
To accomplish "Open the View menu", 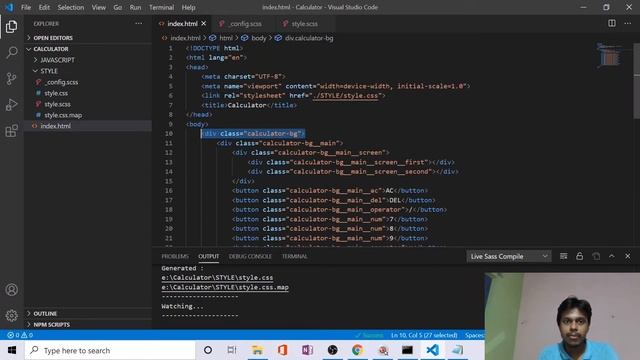I will point(98,7).
